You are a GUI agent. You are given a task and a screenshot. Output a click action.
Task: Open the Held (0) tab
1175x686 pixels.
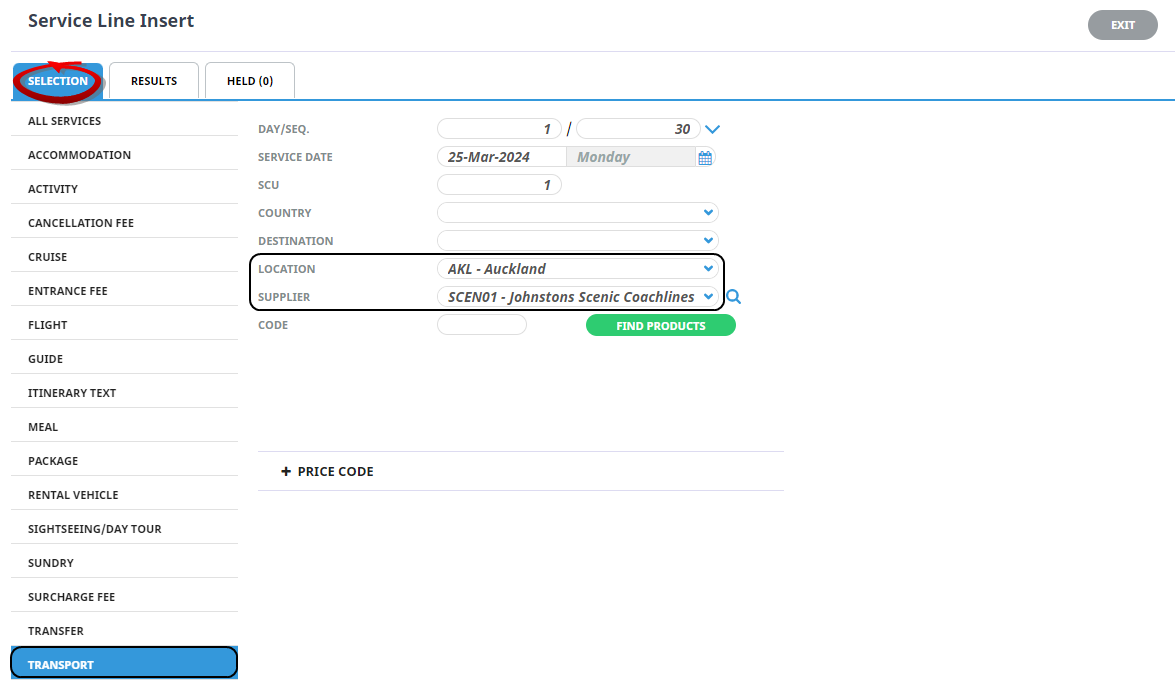tap(249, 81)
